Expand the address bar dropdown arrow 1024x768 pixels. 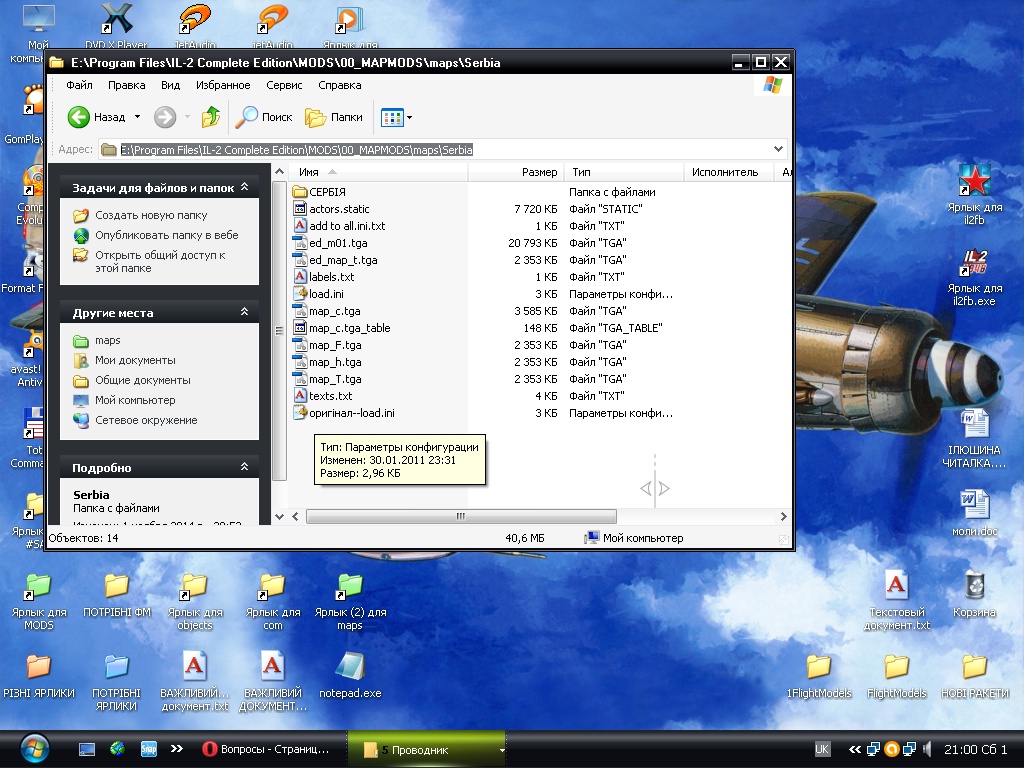(780, 149)
